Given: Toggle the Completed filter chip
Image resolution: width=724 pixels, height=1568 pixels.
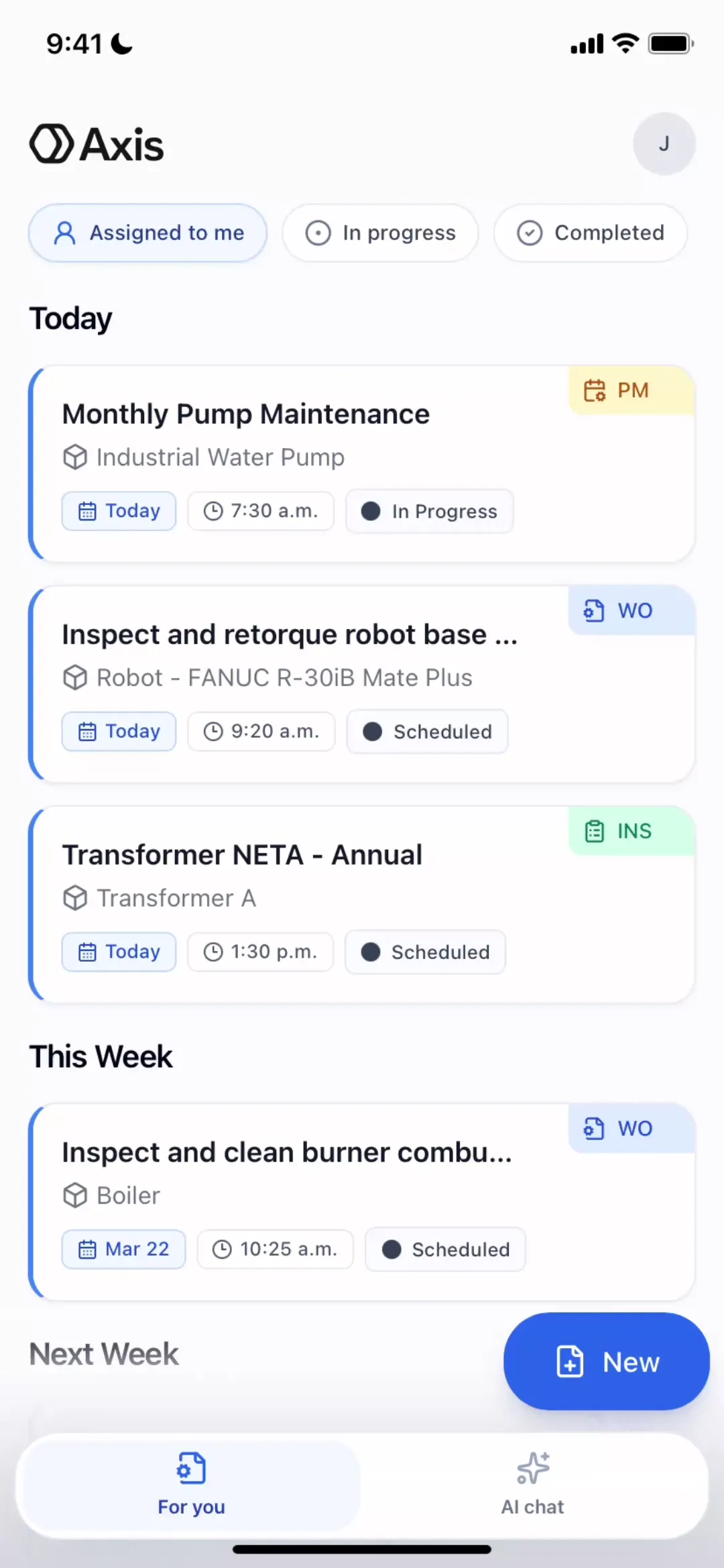Looking at the screenshot, I should [x=590, y=233].
